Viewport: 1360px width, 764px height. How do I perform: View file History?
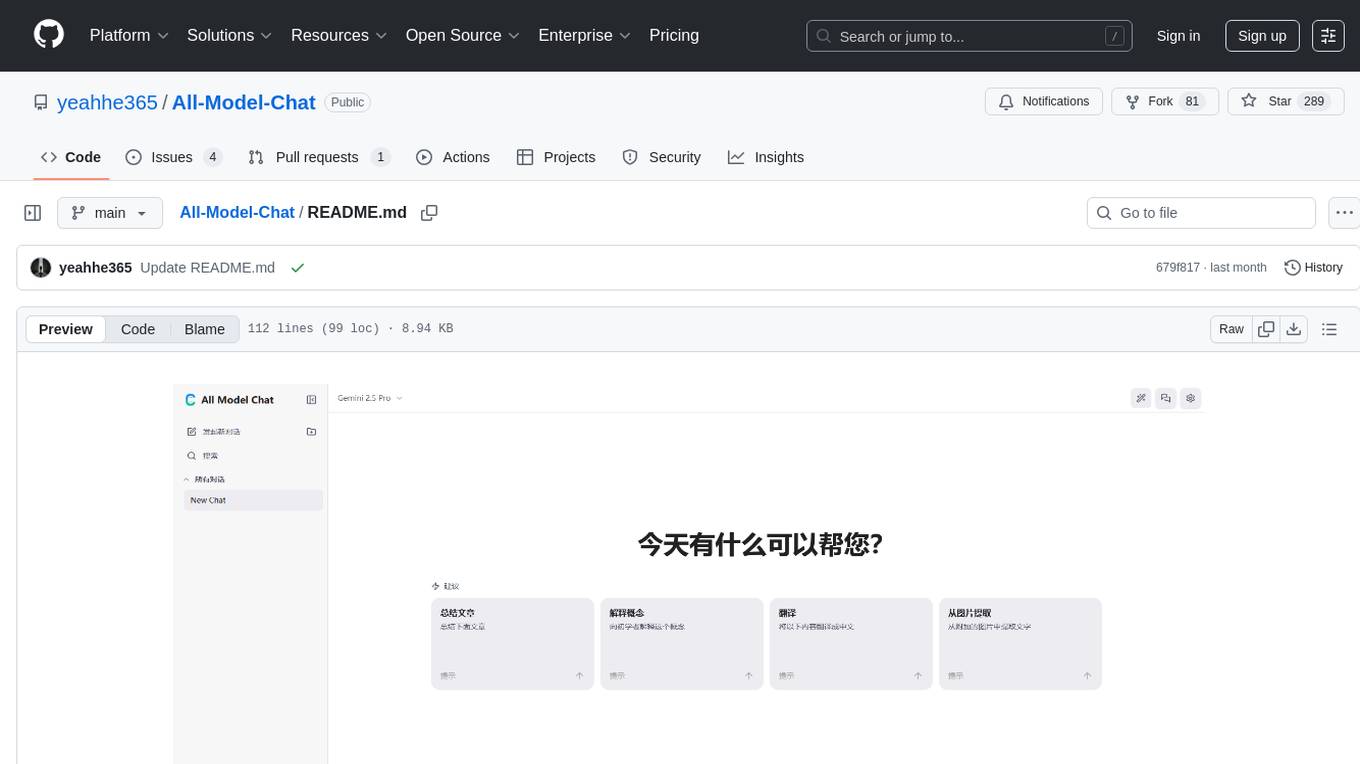tap(1313, 268)
